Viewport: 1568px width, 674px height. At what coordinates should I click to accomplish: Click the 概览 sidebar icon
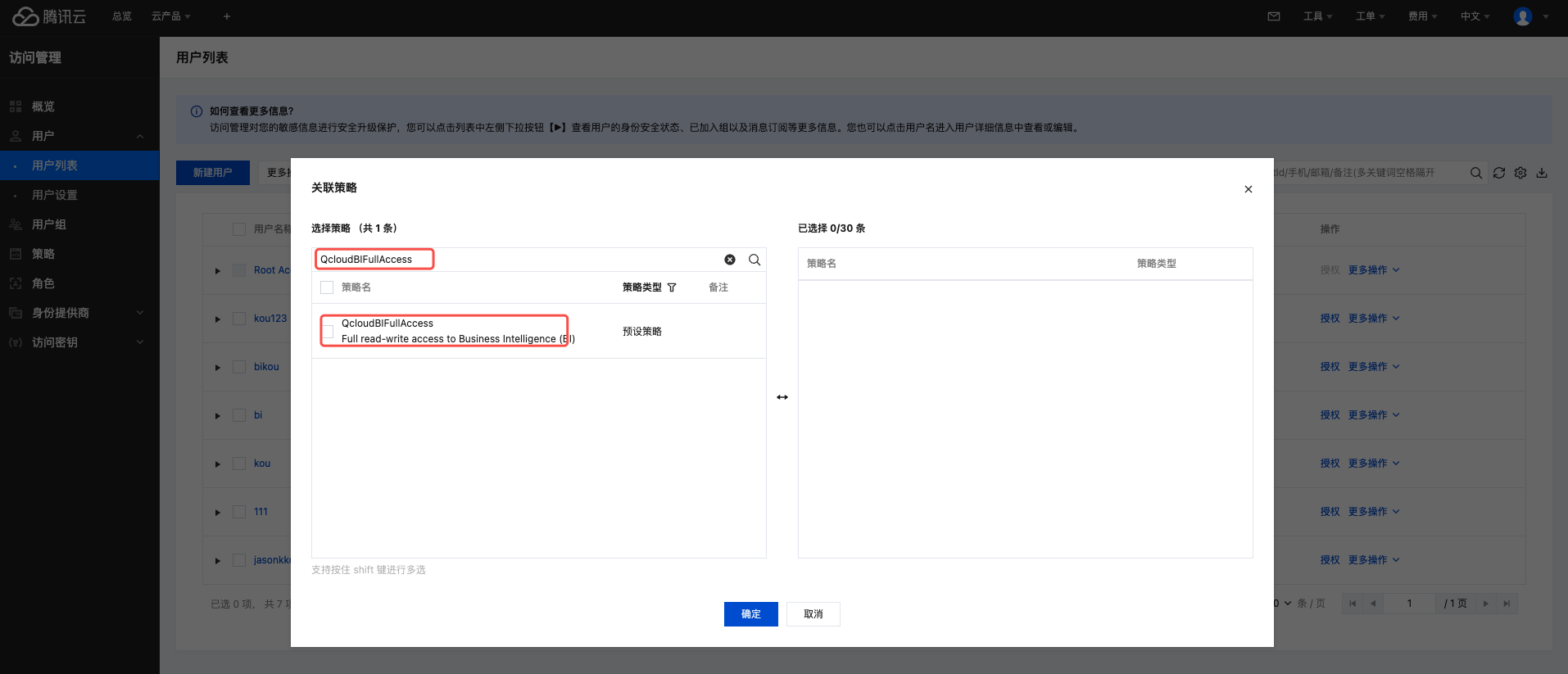(x=16, y=106)
